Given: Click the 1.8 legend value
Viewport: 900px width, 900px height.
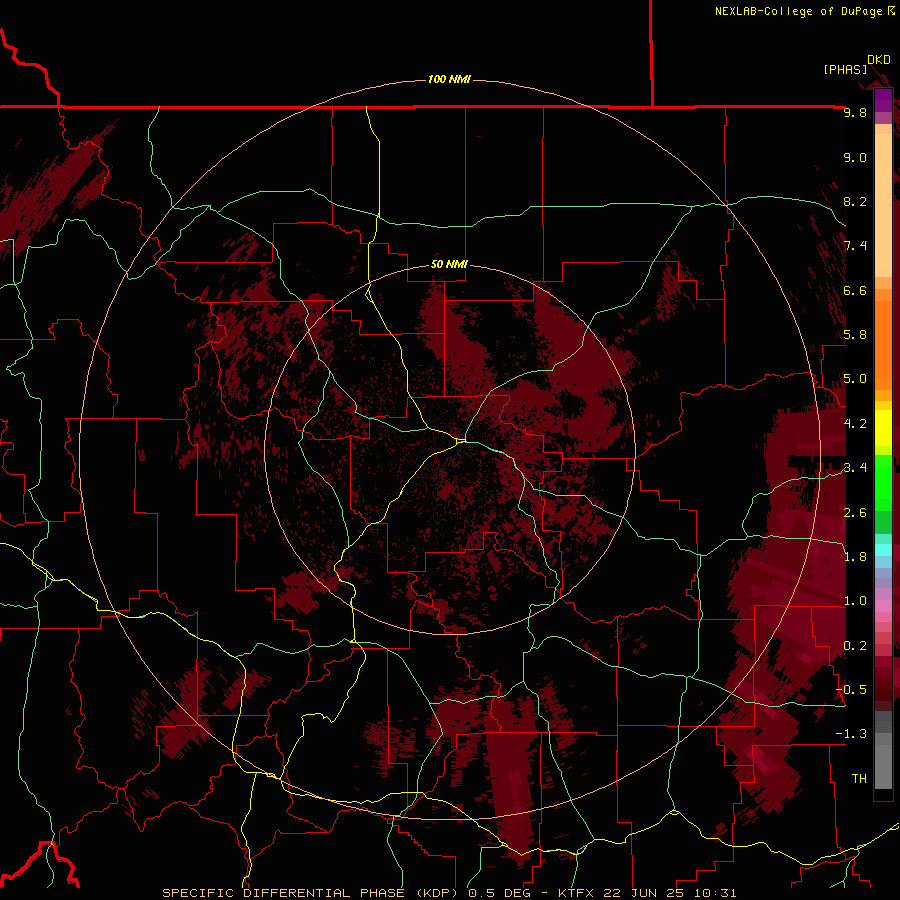Looking at the screenshot, I should tap(855, 557).
